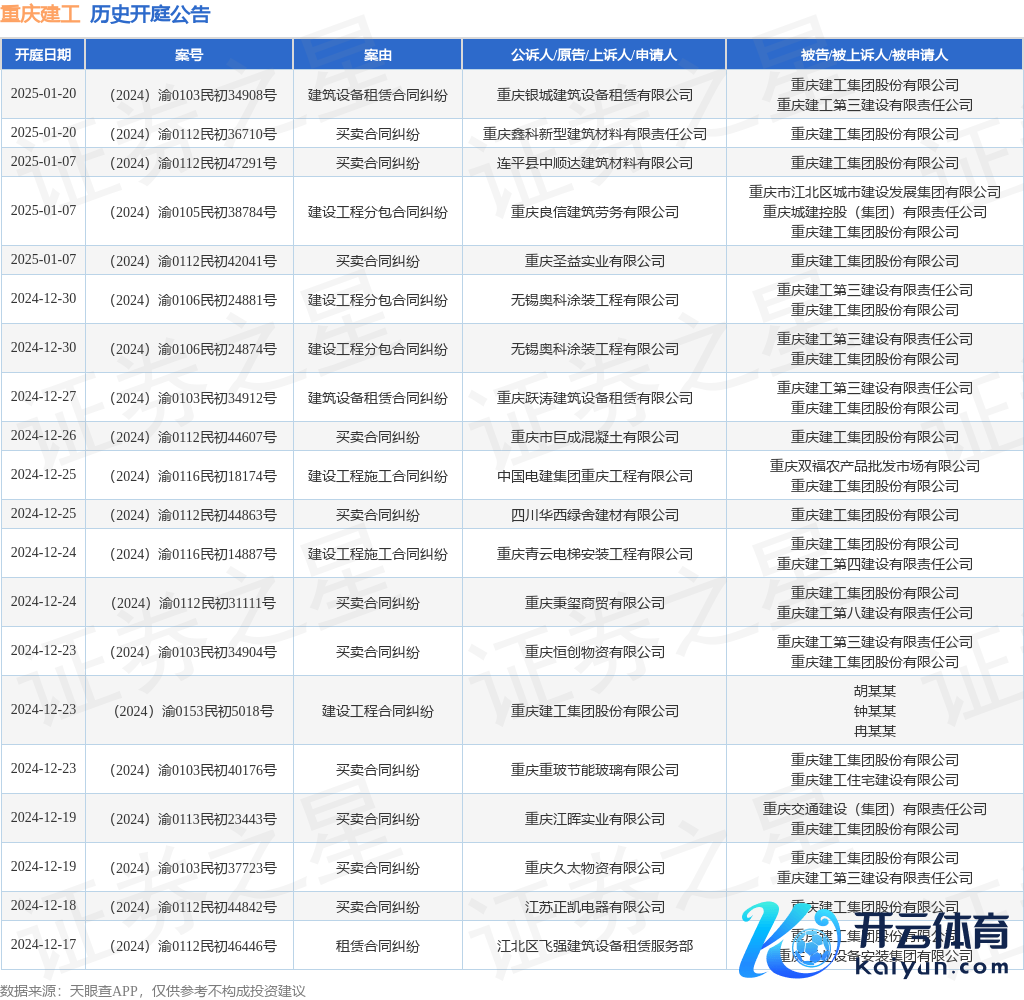
Task: Select the 开庭日期 column header
Action: [x=43, y=55]
